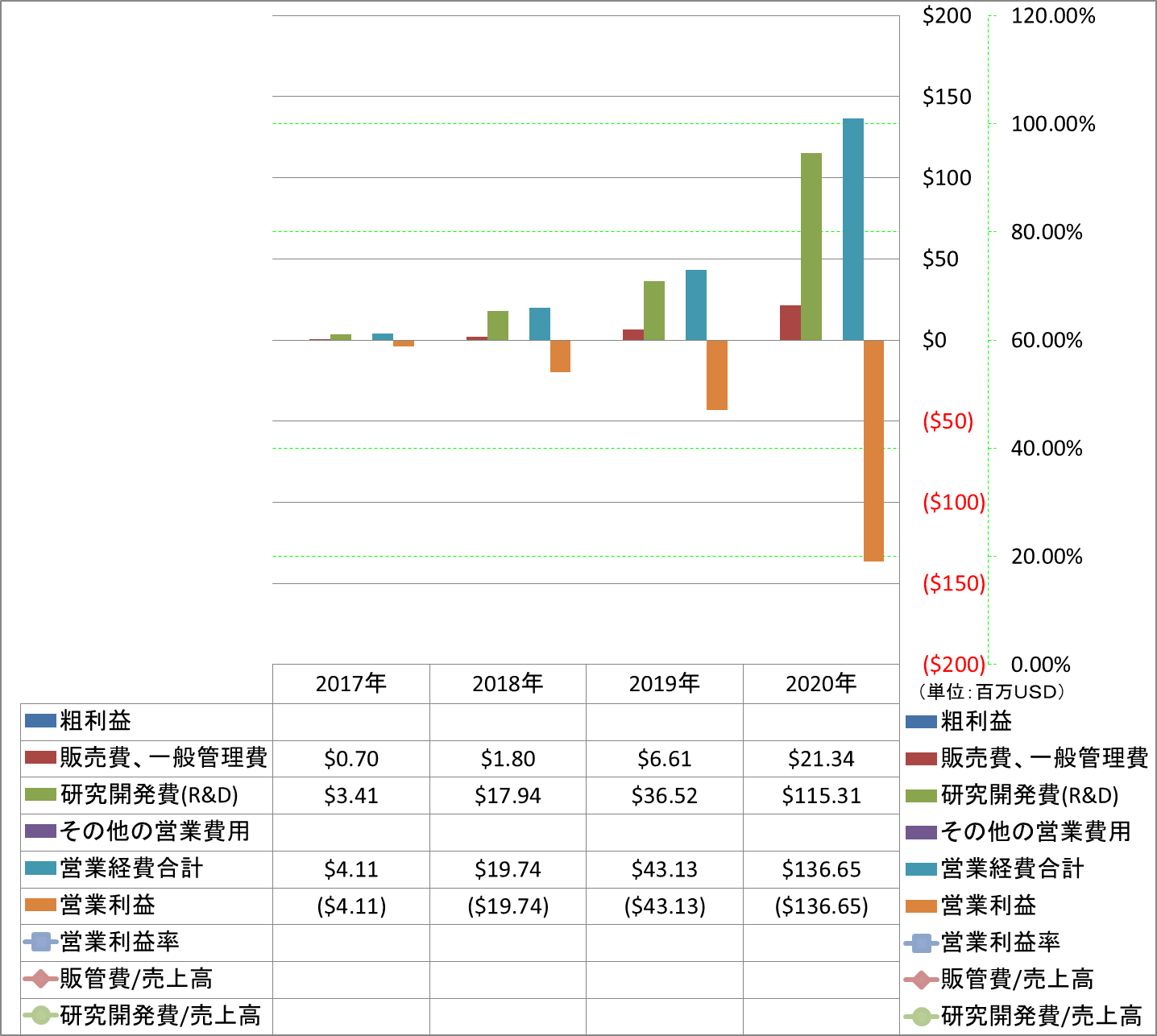Click the left 粗利益 legend label
This screenshot has height=1036, width=1157.
pyautogui.click(x=96, y=721)
